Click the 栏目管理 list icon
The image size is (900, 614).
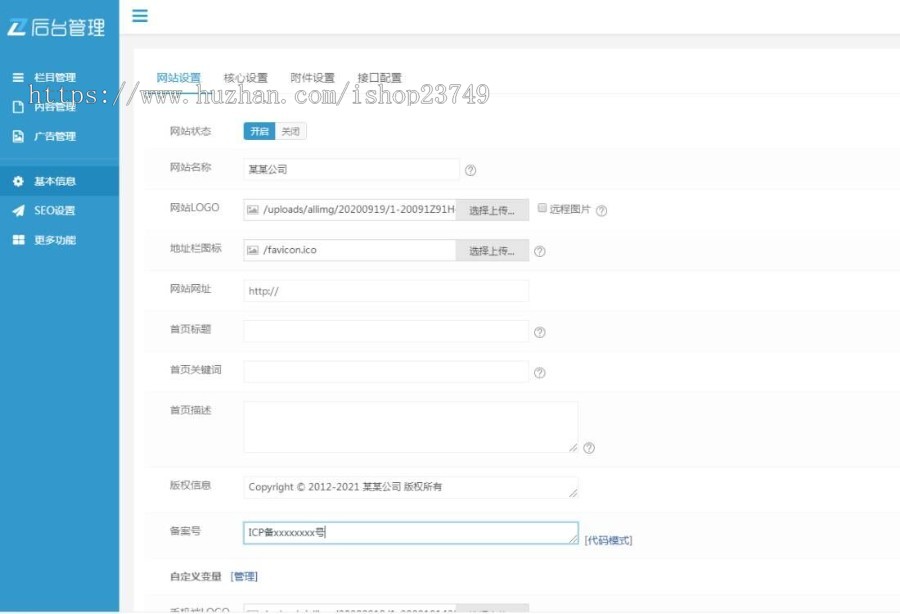[18, 77]
